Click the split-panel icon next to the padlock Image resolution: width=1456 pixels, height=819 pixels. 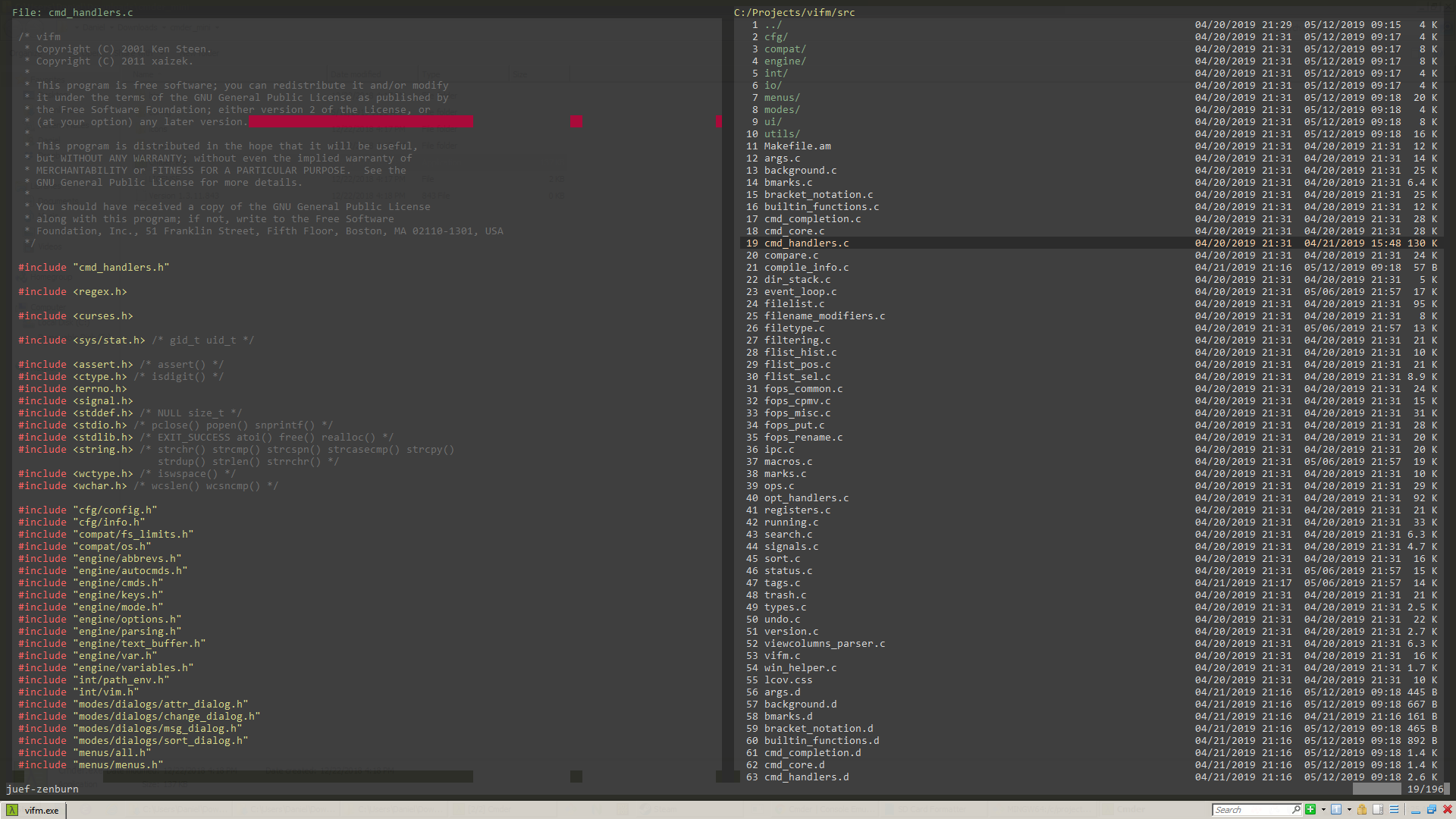tap(1378, 810)
